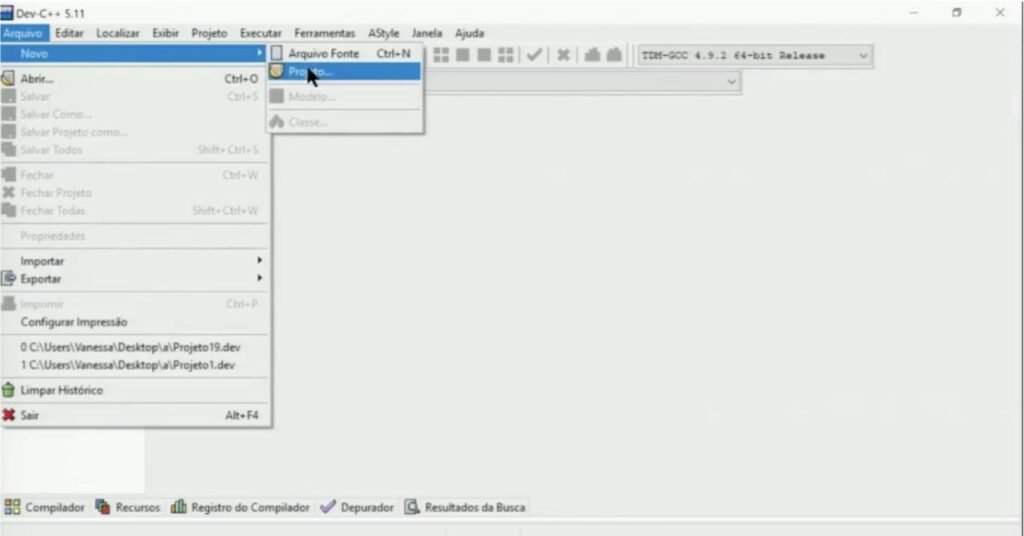Switch to Registro do Compilador tab
The image size is (1024, 536).
(x=249, y=507)
